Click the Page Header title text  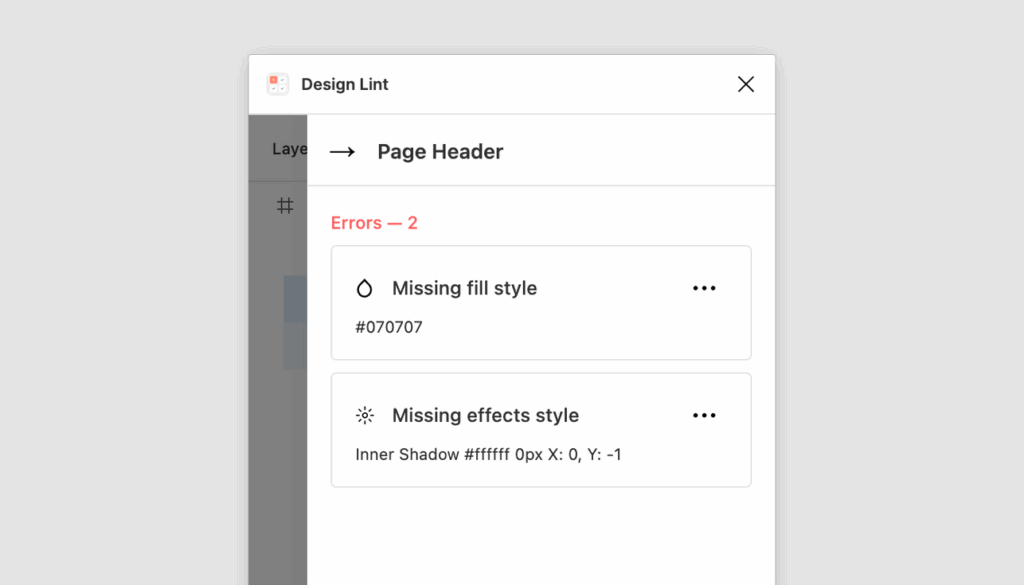point(440,151)
